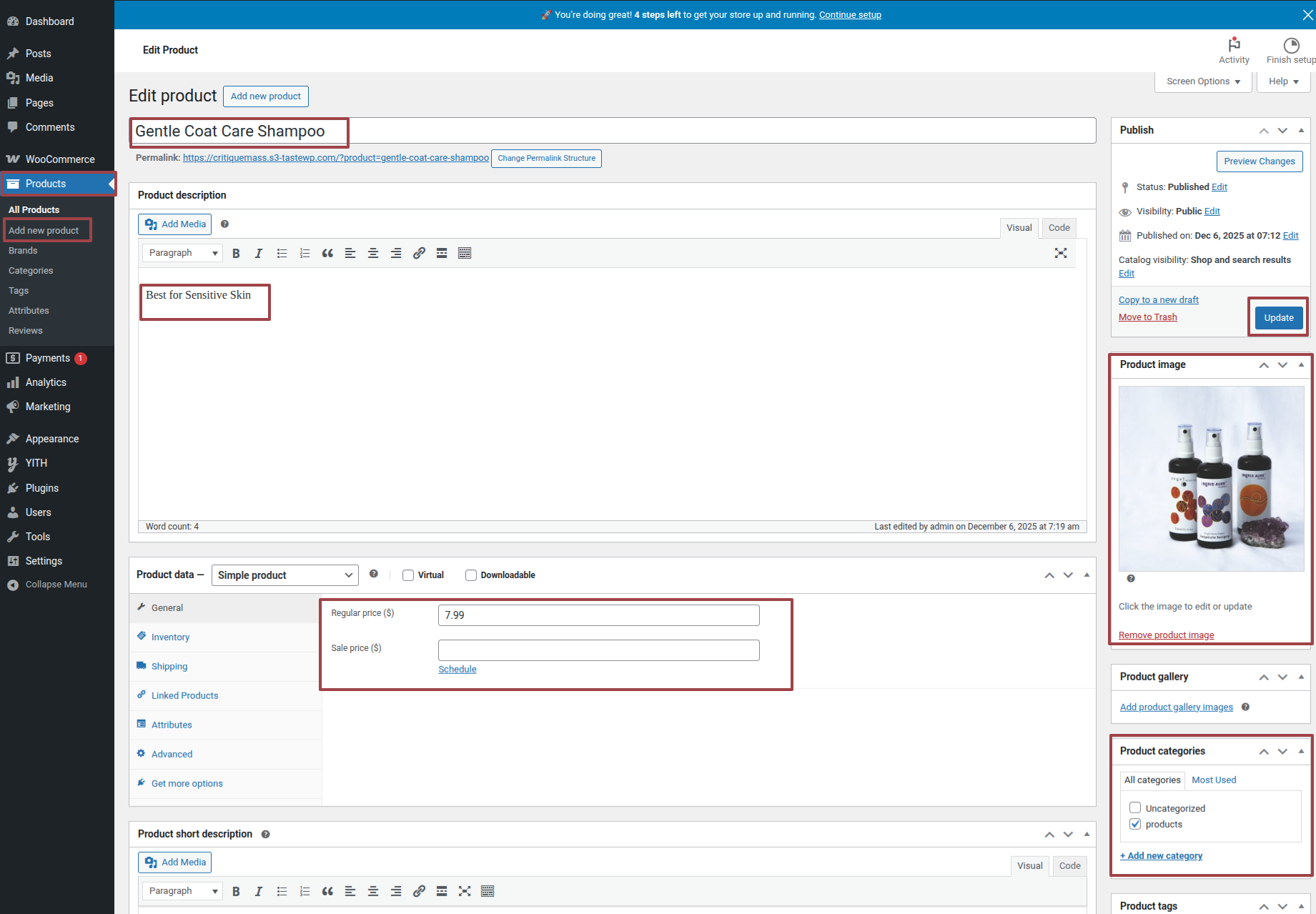This screenshot has height=914, width=1316.
Task: Switch description editor to Code tab
Action: click(1059, 228)
